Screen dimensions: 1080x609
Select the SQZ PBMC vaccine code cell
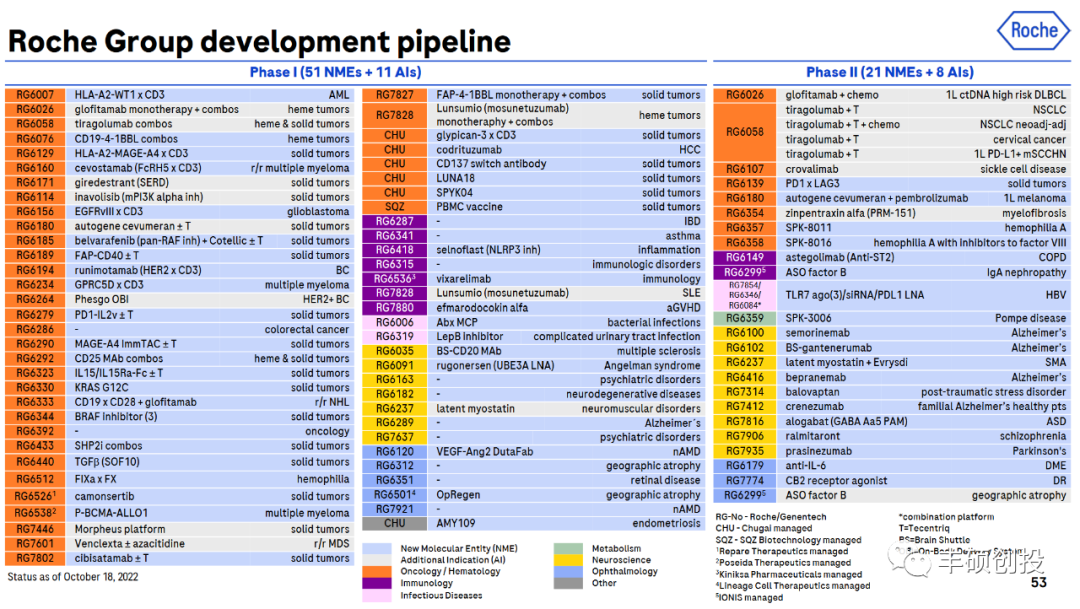395,207
